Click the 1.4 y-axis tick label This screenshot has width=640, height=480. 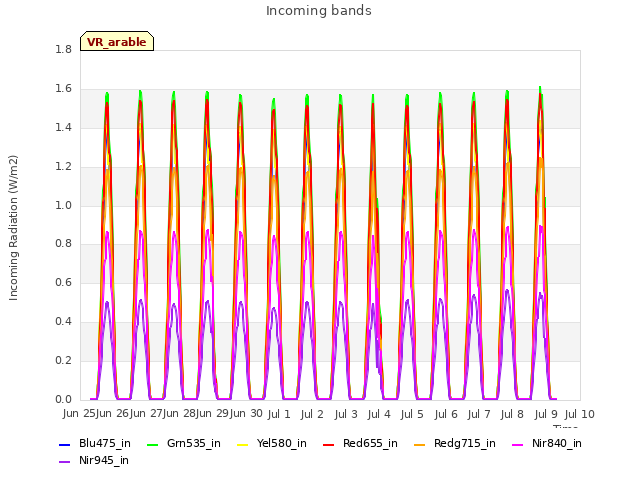pyautogui.click(x=63, y=127)
